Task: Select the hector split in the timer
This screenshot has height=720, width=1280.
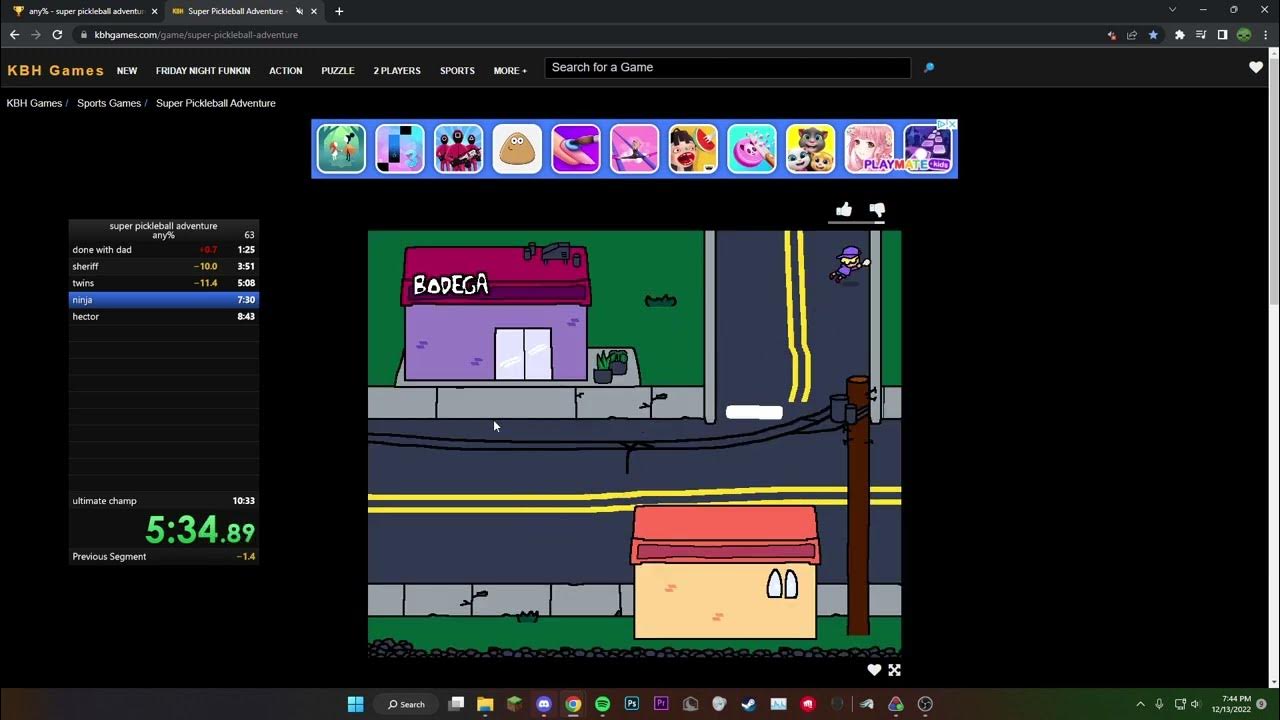Action: click(x=163, y=316)
